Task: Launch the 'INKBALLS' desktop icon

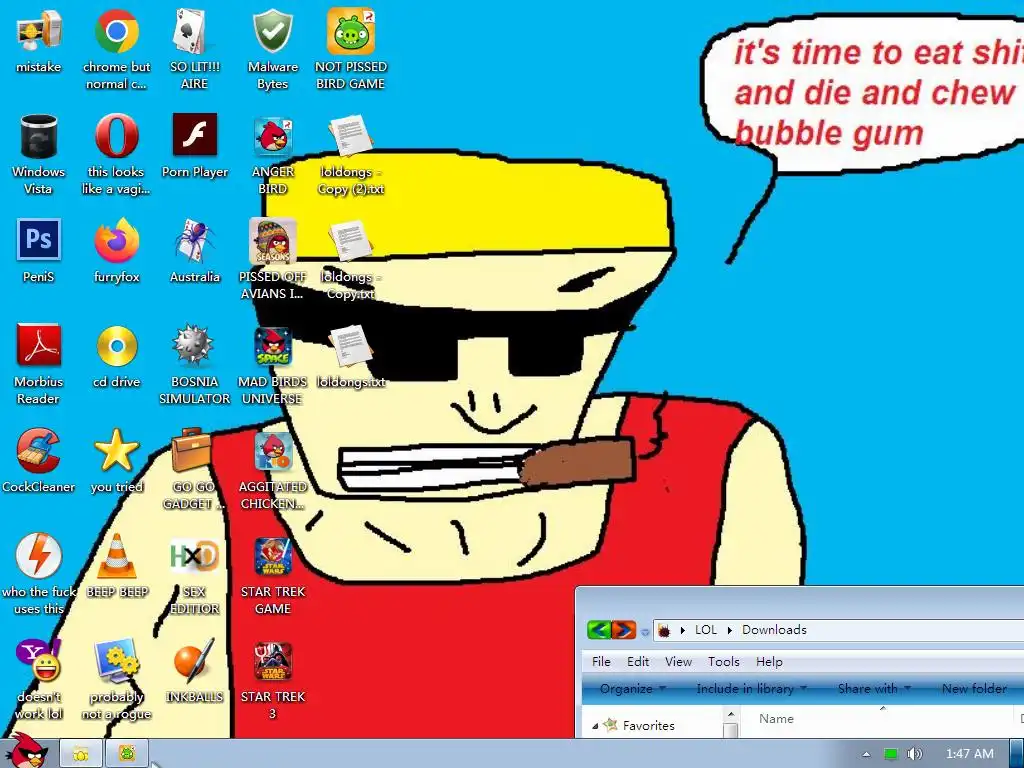Action: pyautogui.click(x=194, y=660)
